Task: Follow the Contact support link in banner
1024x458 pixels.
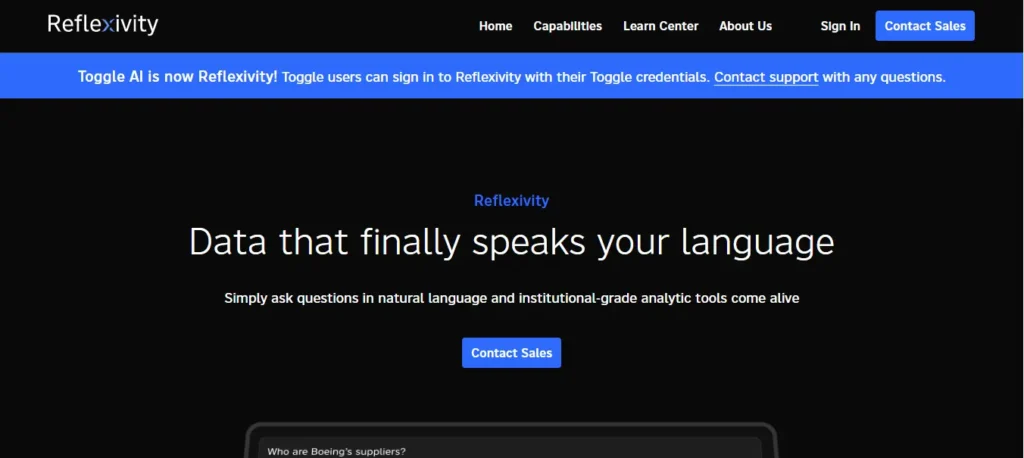Action: pyautogui.click(x=766, y=77)
